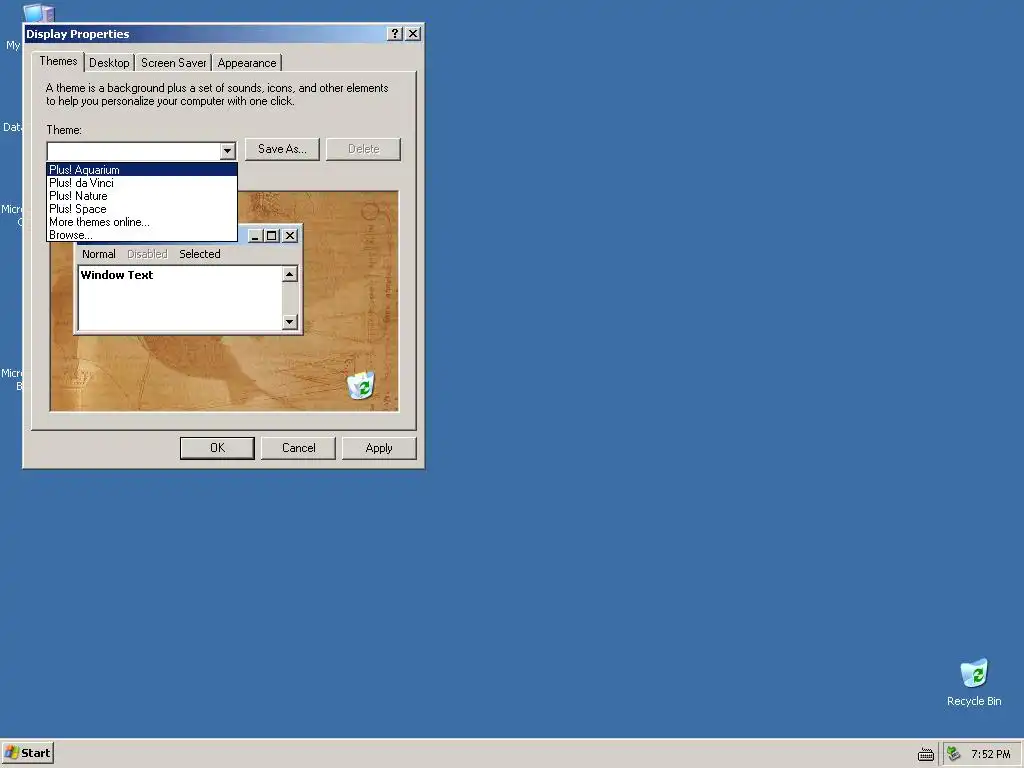Select the Recycle Bin desktop icon

tap(974, 682)
